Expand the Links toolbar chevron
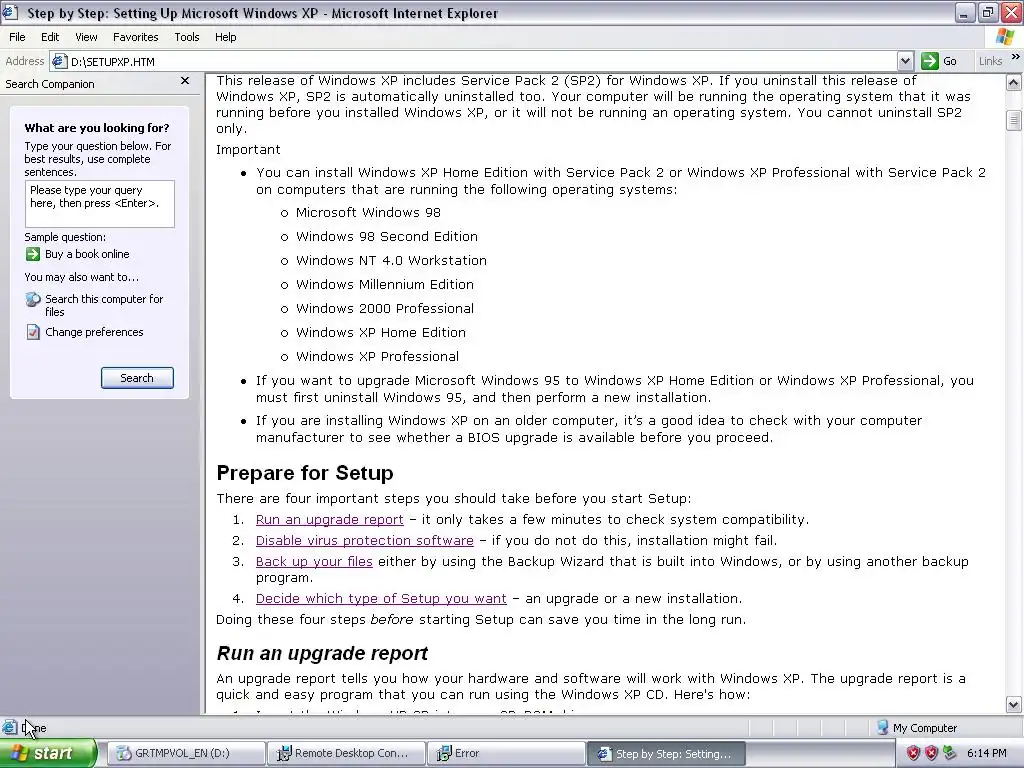The width and height of the screenshot is (1024, 768). click(x=1016, y=58)
